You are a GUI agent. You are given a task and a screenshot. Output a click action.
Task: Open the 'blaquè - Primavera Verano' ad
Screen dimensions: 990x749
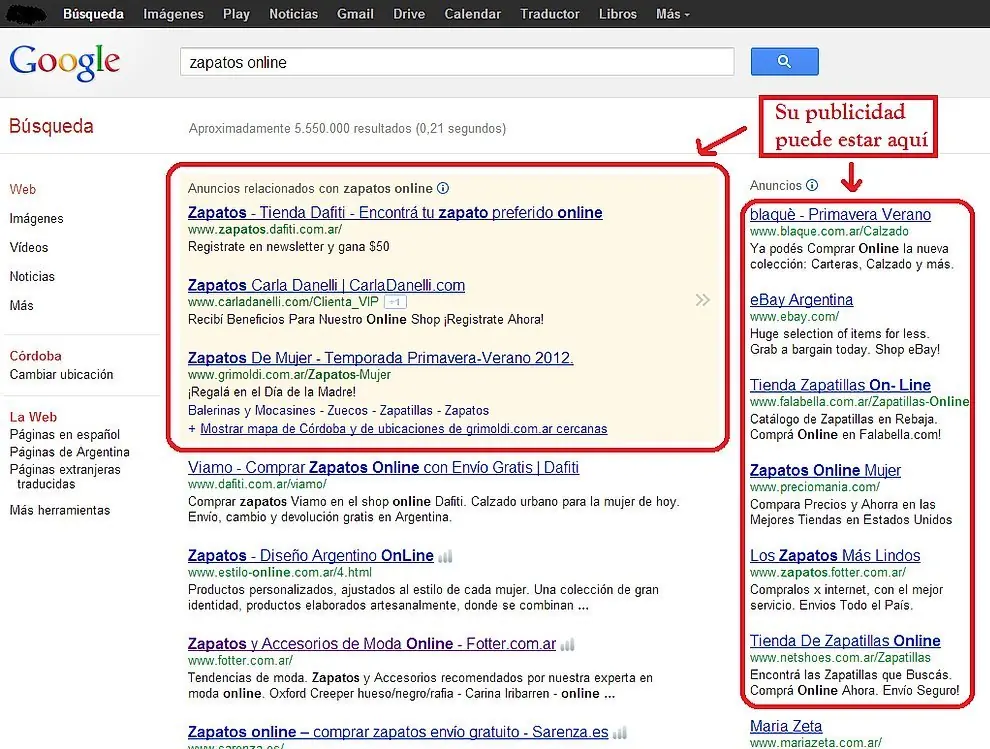coord(840,215)
